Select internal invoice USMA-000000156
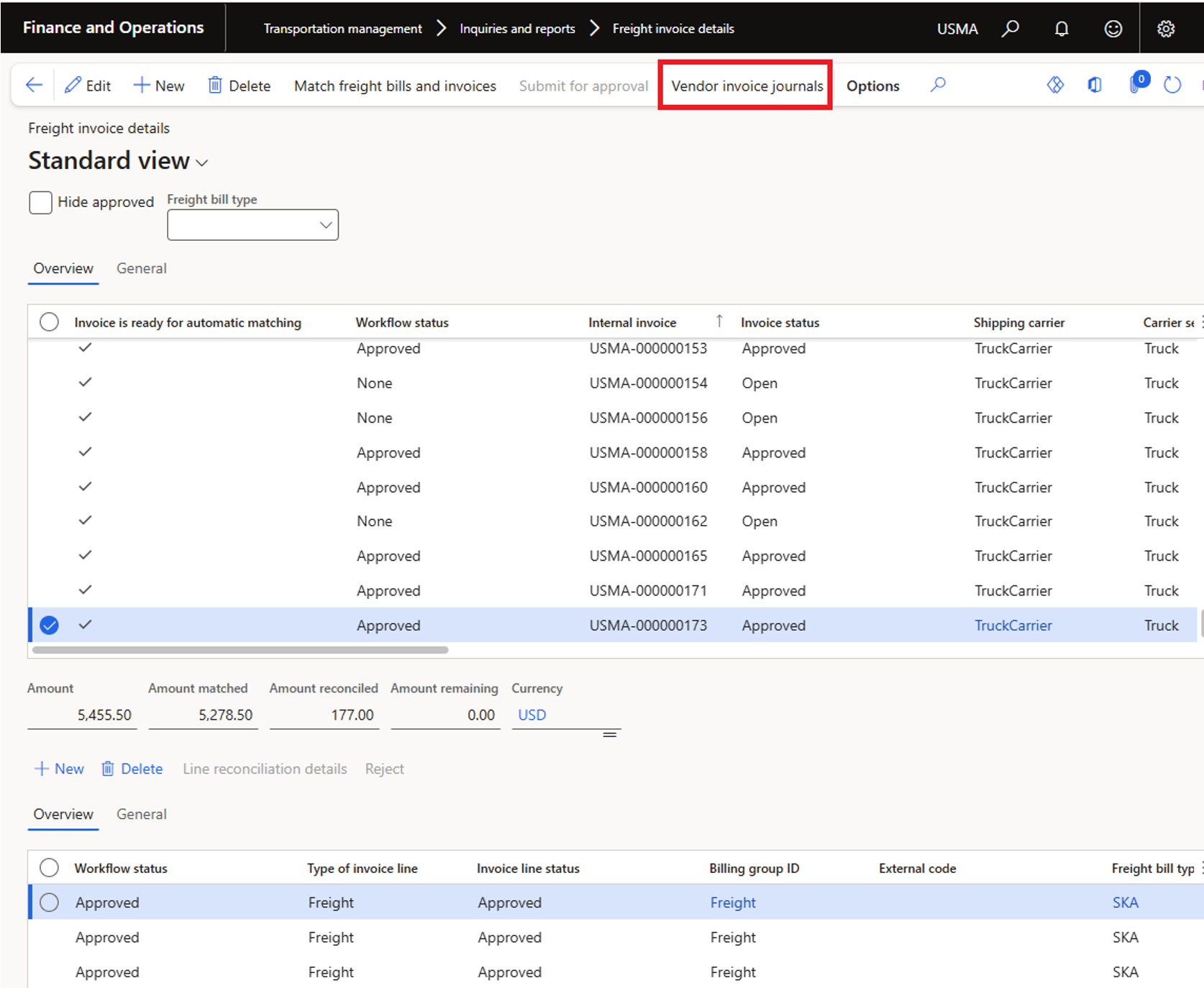The image size is (1204, 988). (648, 418)
